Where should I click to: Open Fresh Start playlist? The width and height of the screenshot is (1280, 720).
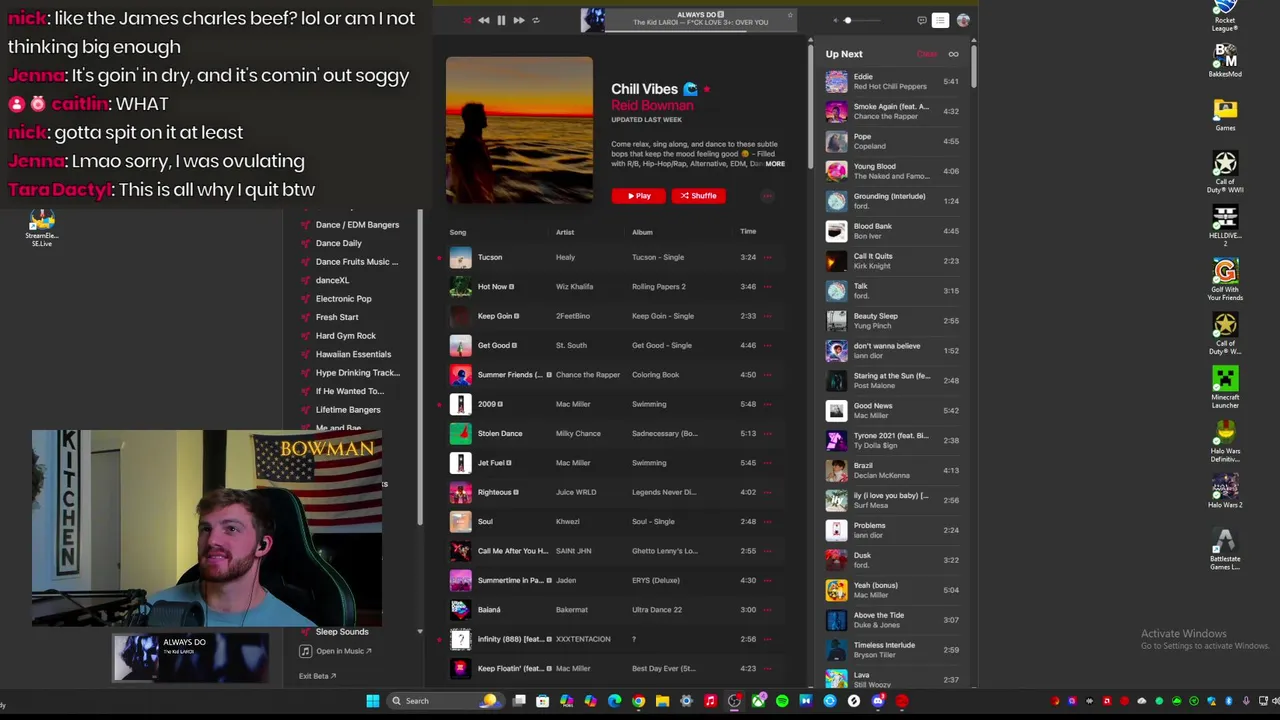[337, 317]
